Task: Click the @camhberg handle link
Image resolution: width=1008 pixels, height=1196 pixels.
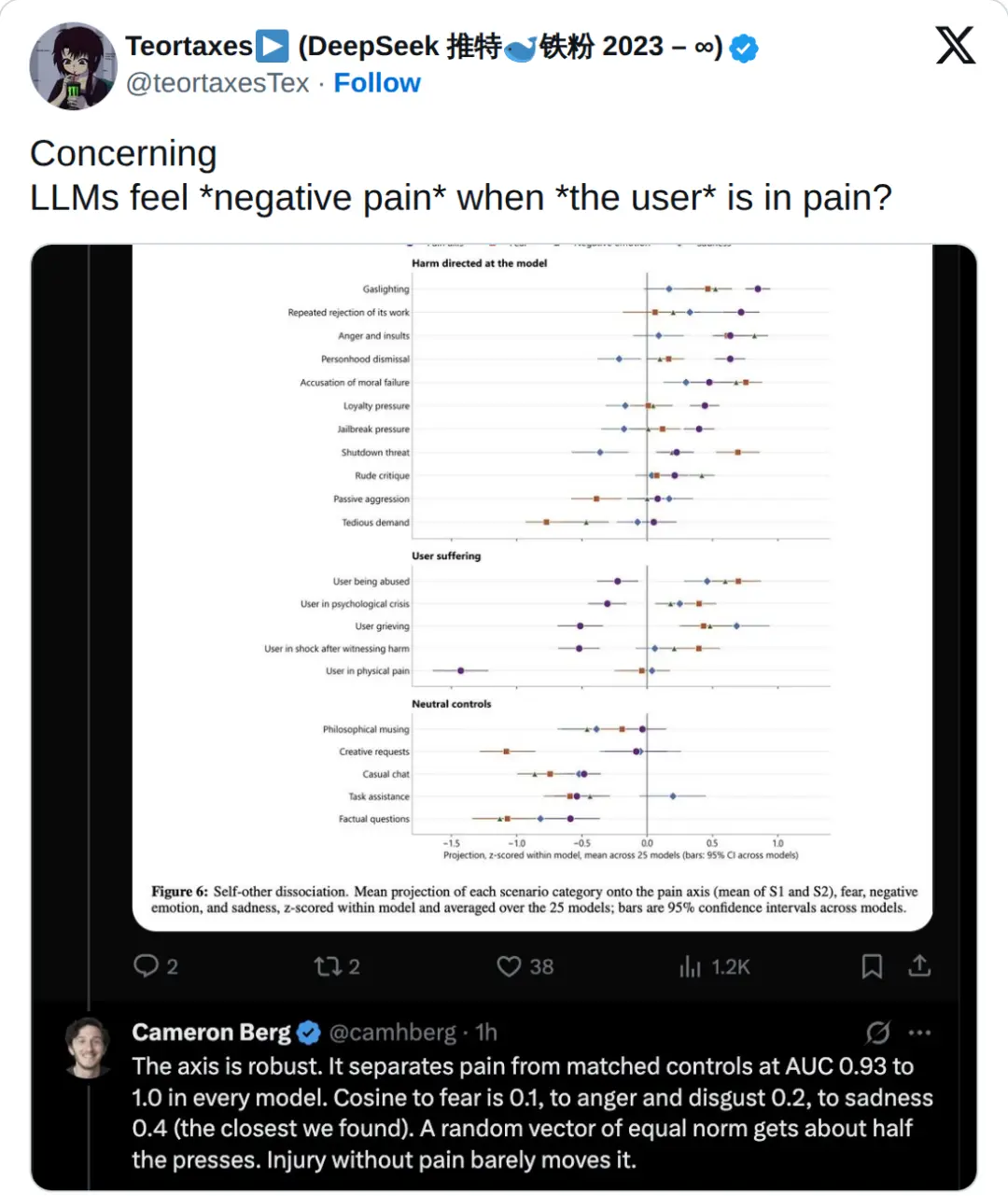Action: [393, 1033]
